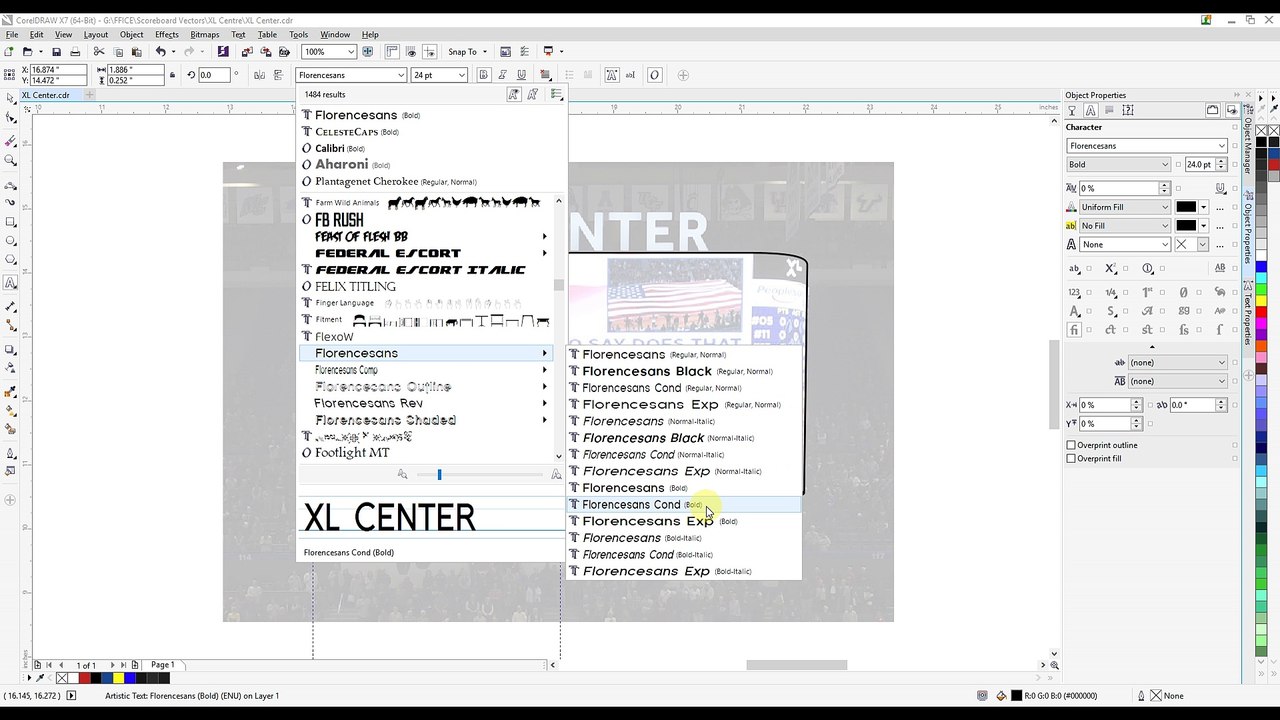
Task: Open the Text menu
Action: click(x=238, y=35)
